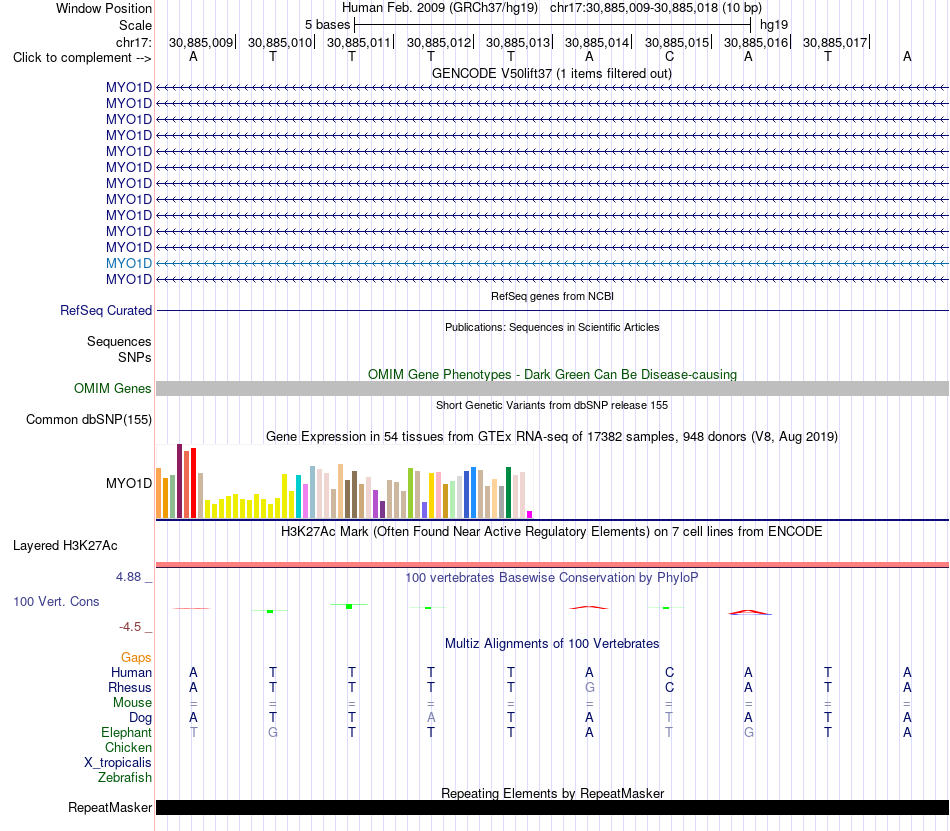Click the MYO1D label beside the GTEx bar chart
This screenshot has width=950, height=831.
click(x=128, y=483)
